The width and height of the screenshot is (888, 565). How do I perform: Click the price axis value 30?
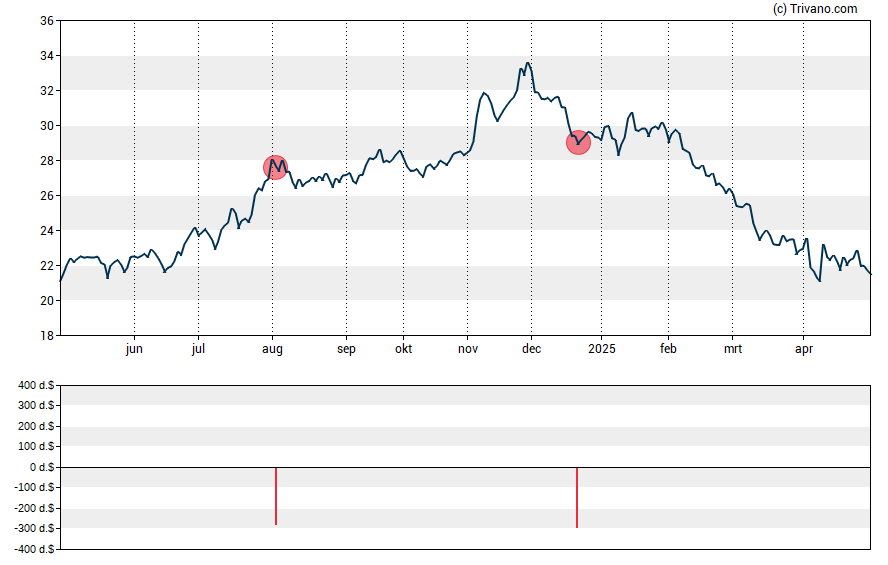tap(47, 126)
